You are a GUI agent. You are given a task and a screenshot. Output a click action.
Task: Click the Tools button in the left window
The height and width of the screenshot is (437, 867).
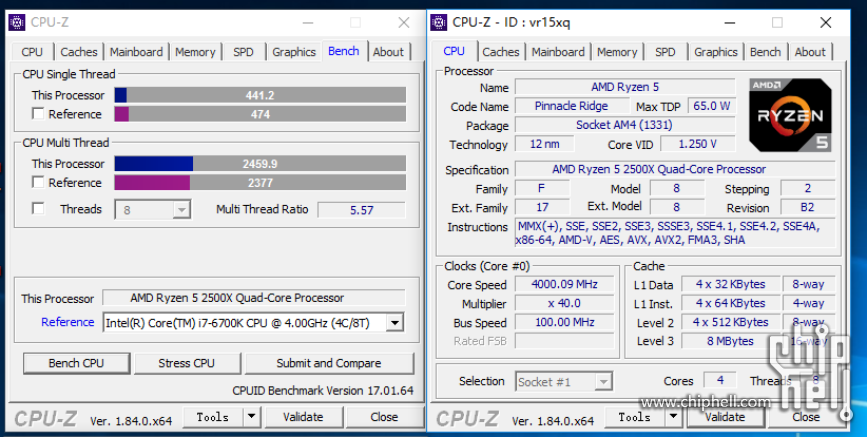click(x=213, y=417)
